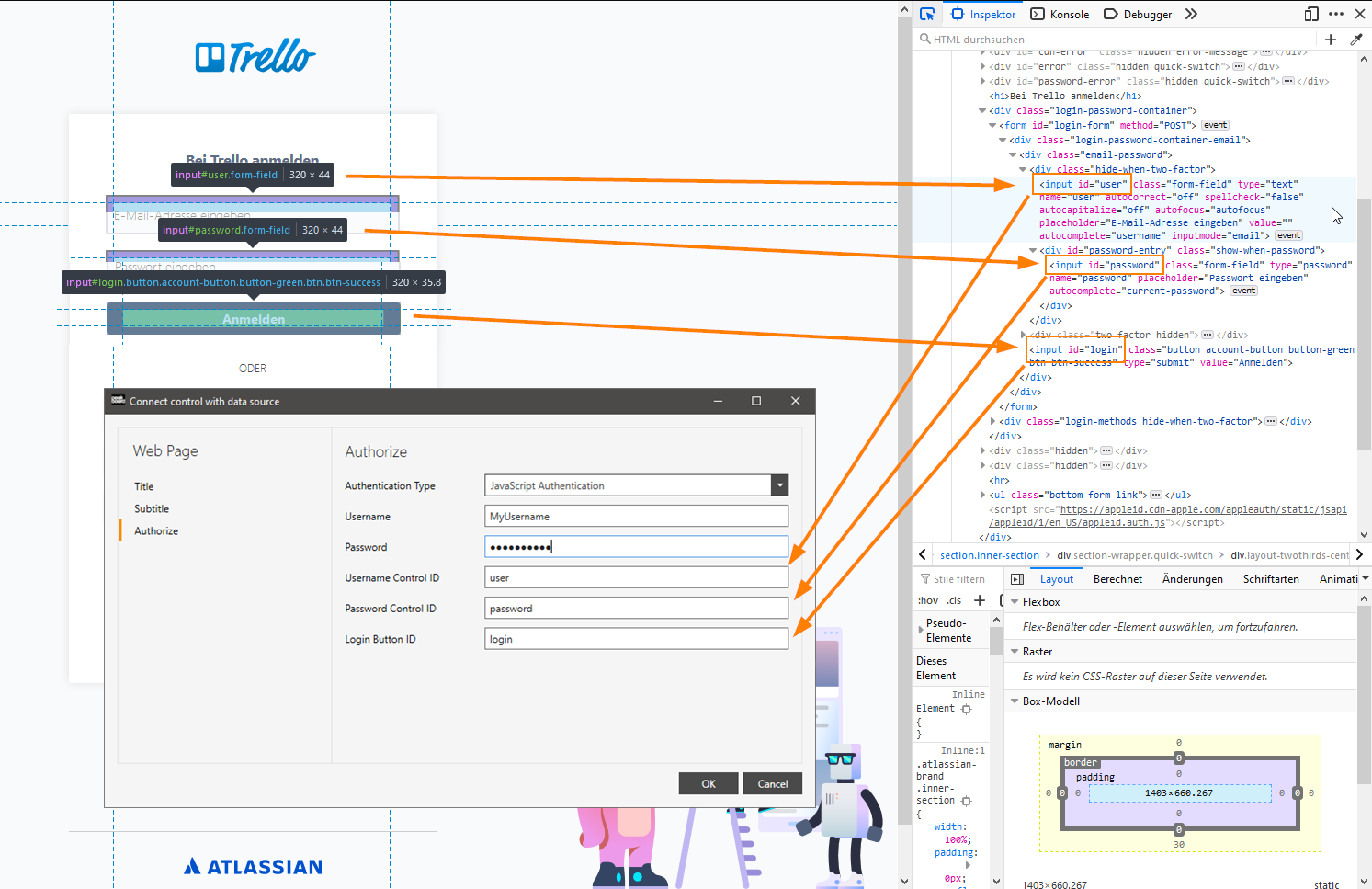This screenshot has height=889, width=1372.
Task: Click the green Anmelden button
Action: [254, 319]
